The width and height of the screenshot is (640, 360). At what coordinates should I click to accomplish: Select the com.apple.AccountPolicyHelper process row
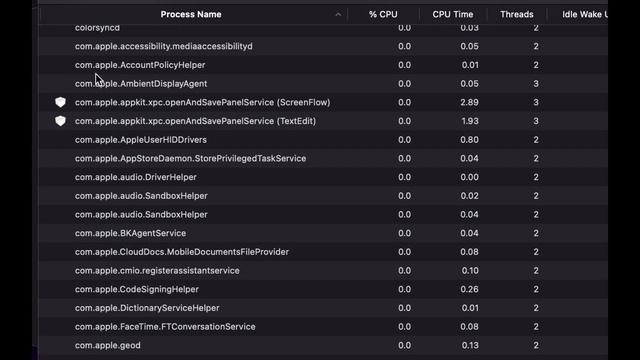coord(323,65)
